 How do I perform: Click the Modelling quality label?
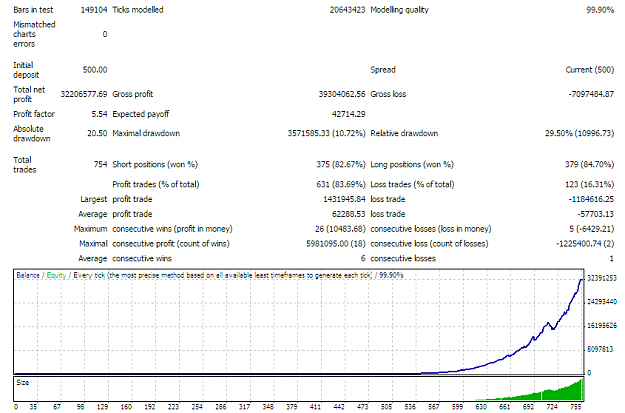click(x=399, y=10)
